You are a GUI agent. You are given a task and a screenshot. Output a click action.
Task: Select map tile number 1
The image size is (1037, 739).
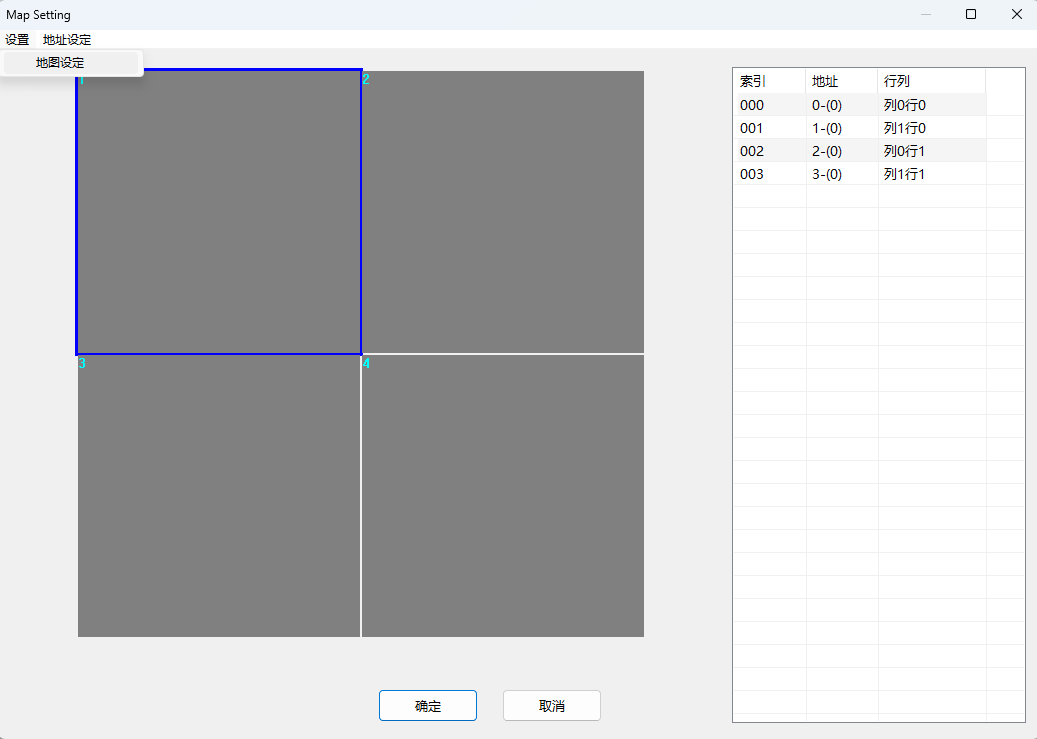click(219, 212)
